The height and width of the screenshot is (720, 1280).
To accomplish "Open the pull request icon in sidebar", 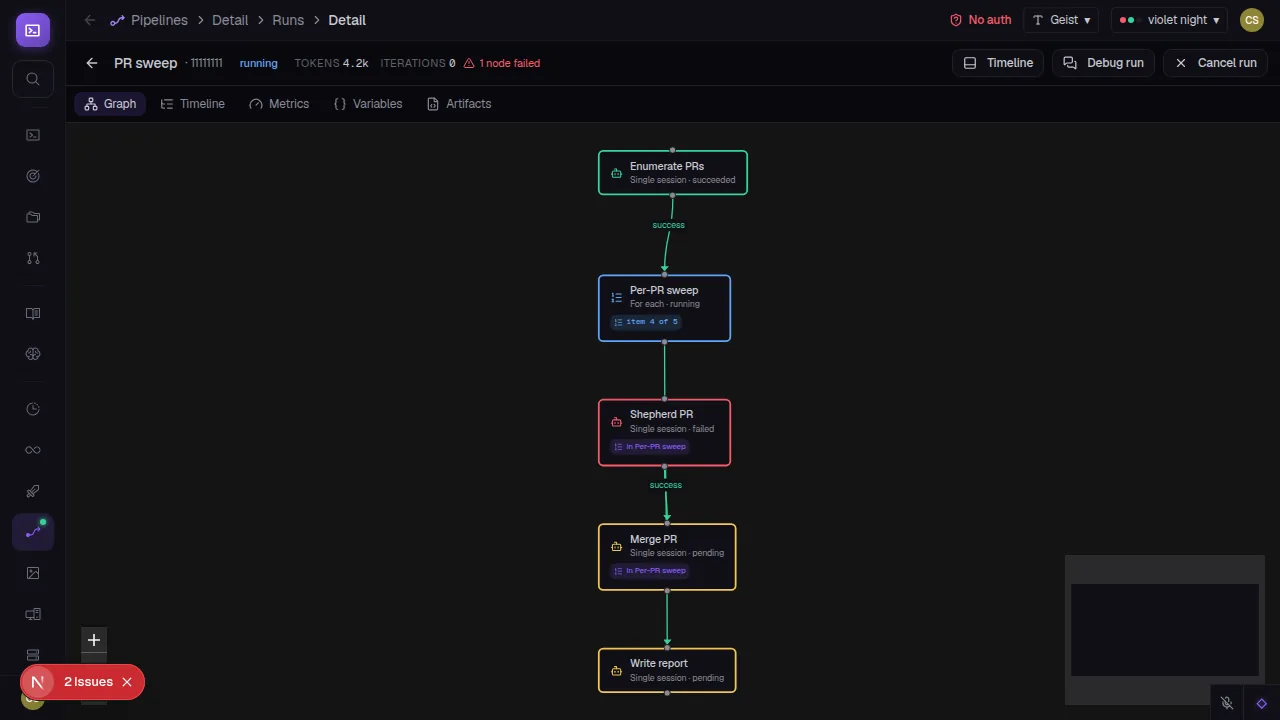I will point(33,258).
